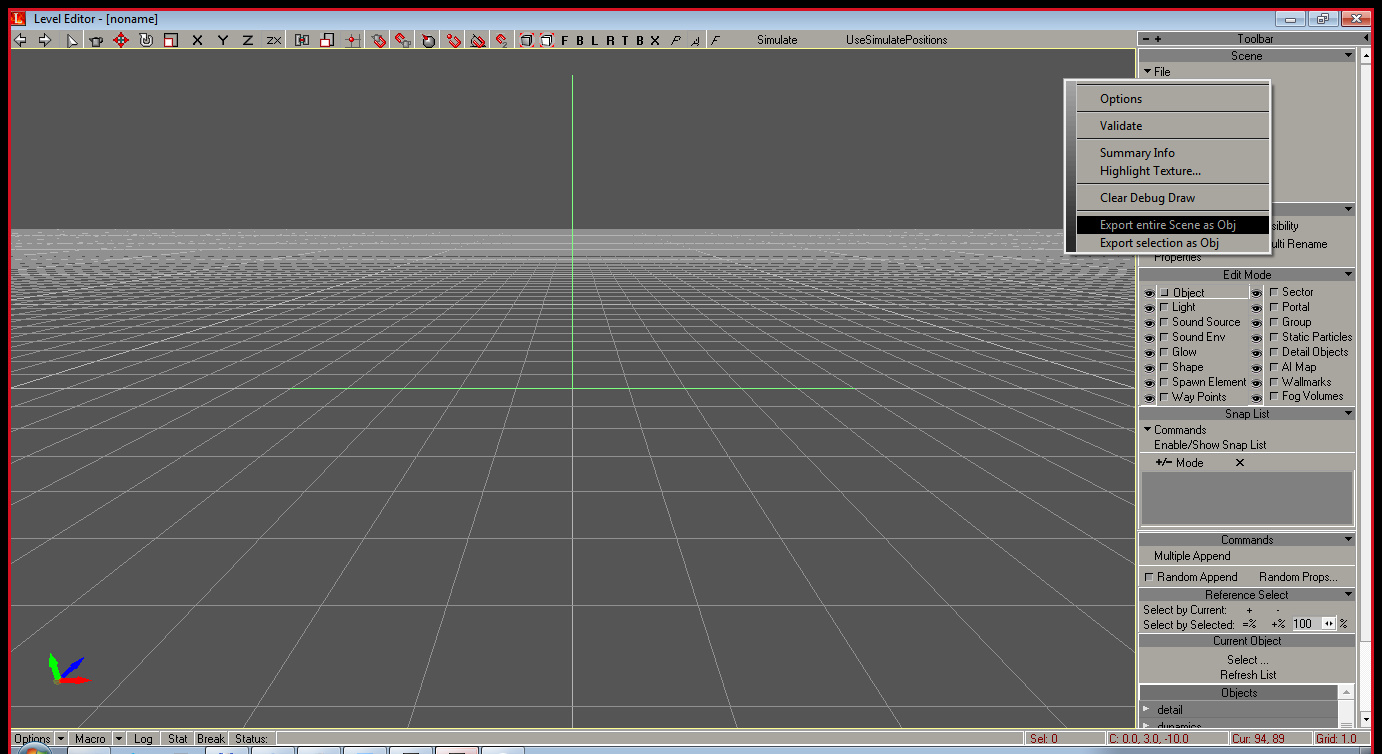
Task: Click the percent value field showing 100
Action: (1305, 624)
